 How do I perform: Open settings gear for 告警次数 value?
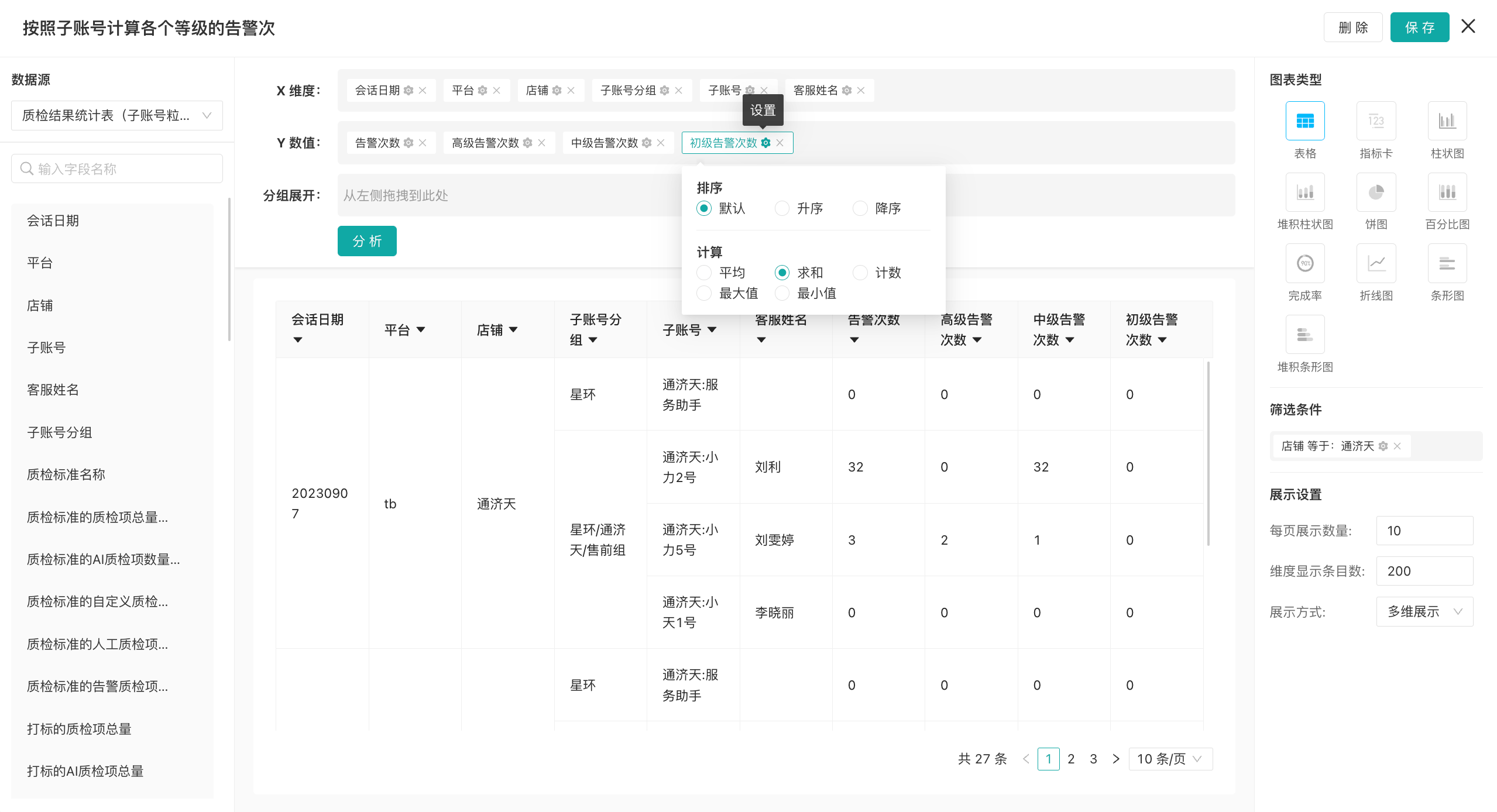coord(408,143)
